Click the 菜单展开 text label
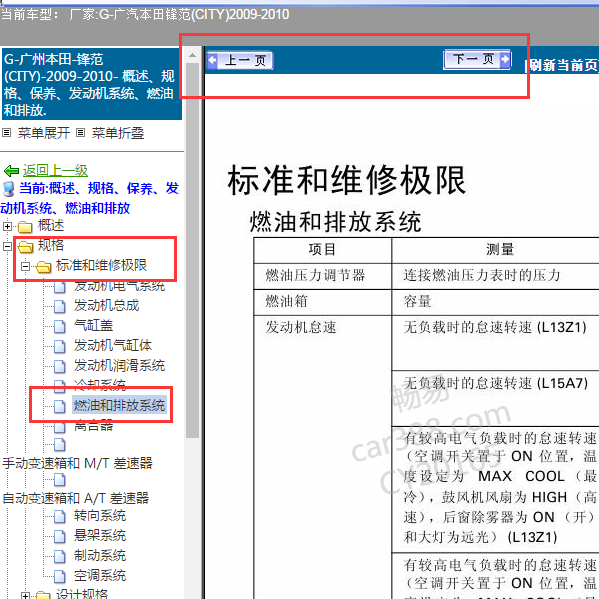This screenshot has width=599, height=599. tap(44, 133)
